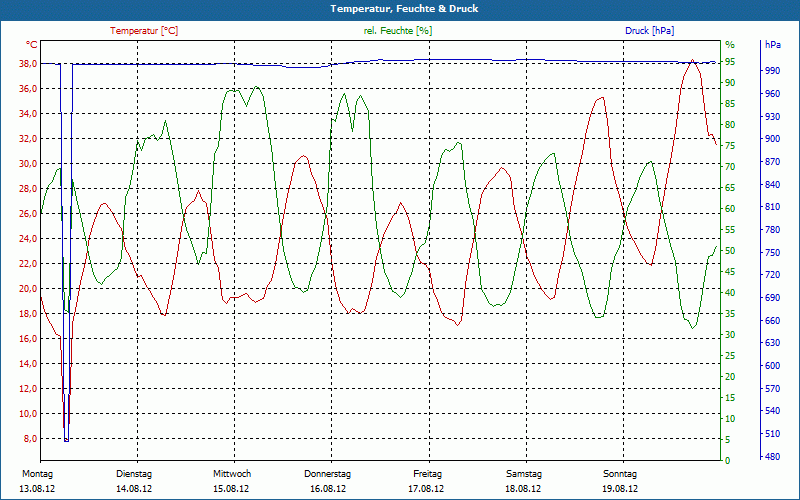Image resolution: width=800 pixels, height=500 pixels.
Task: Select the "Mittwoch" day label
Action: pyautogui.click(x=232, y=474)
